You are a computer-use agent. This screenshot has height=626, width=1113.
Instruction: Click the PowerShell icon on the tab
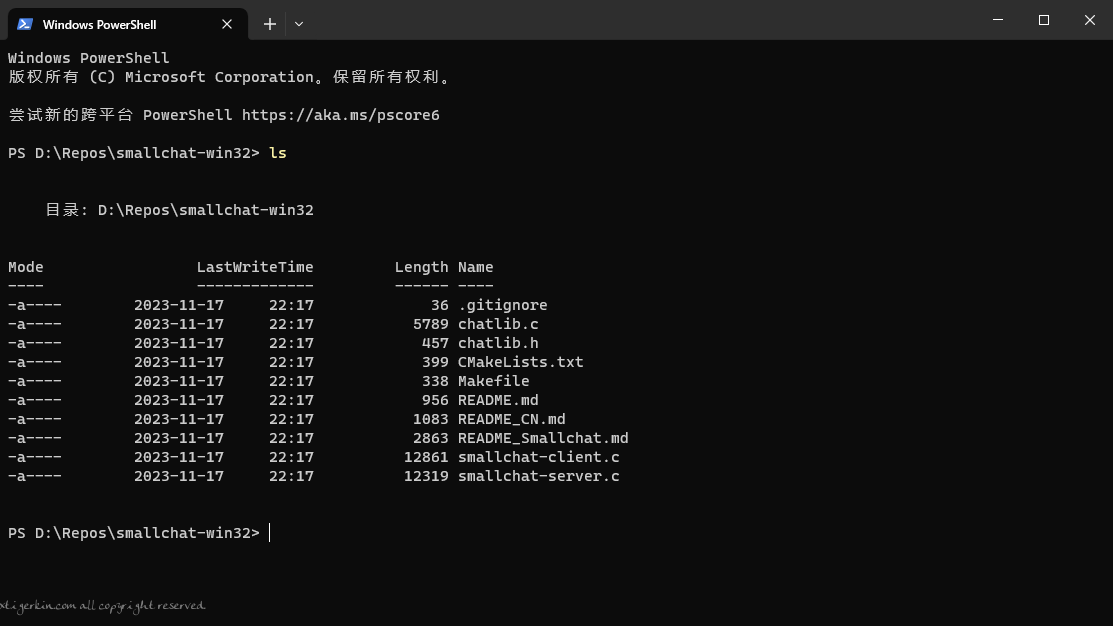coord(25,24)
